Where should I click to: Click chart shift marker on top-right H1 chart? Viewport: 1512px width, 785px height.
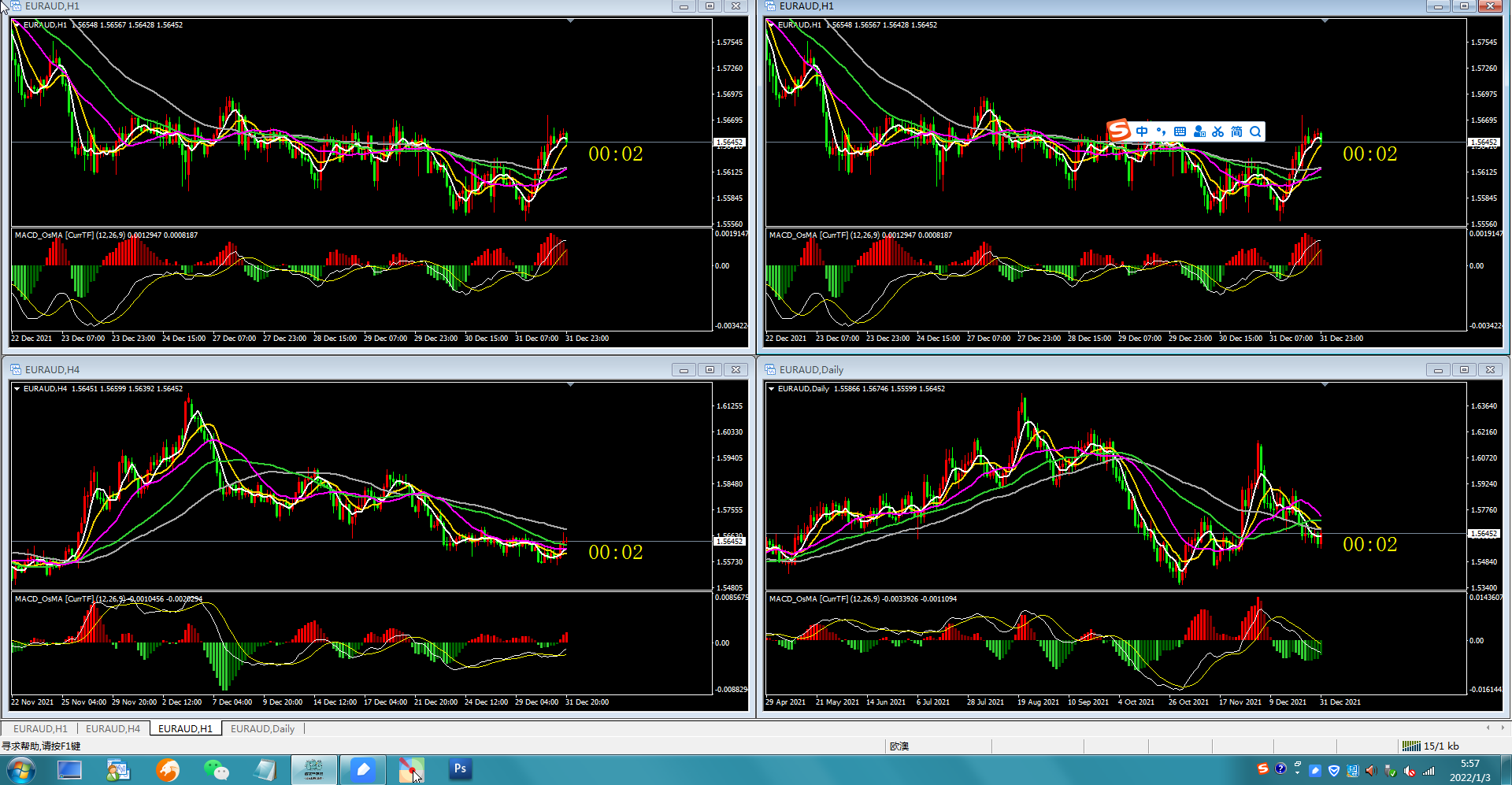(x=1325, y=21)
